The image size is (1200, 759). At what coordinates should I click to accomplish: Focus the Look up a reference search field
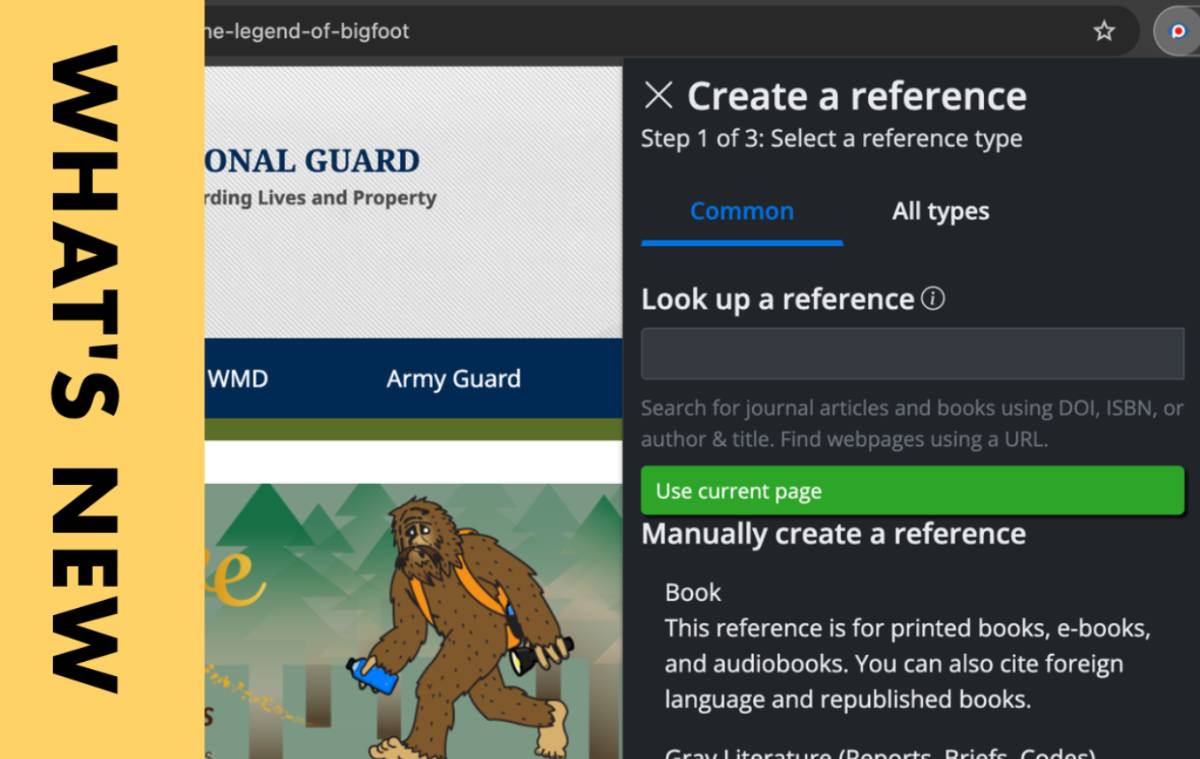coord(912,354)
